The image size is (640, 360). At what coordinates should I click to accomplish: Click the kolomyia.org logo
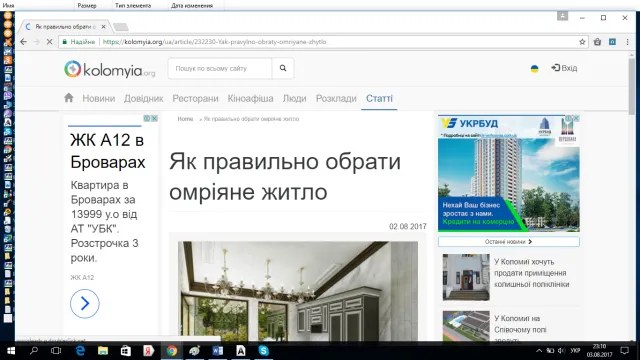click(109, 69)
